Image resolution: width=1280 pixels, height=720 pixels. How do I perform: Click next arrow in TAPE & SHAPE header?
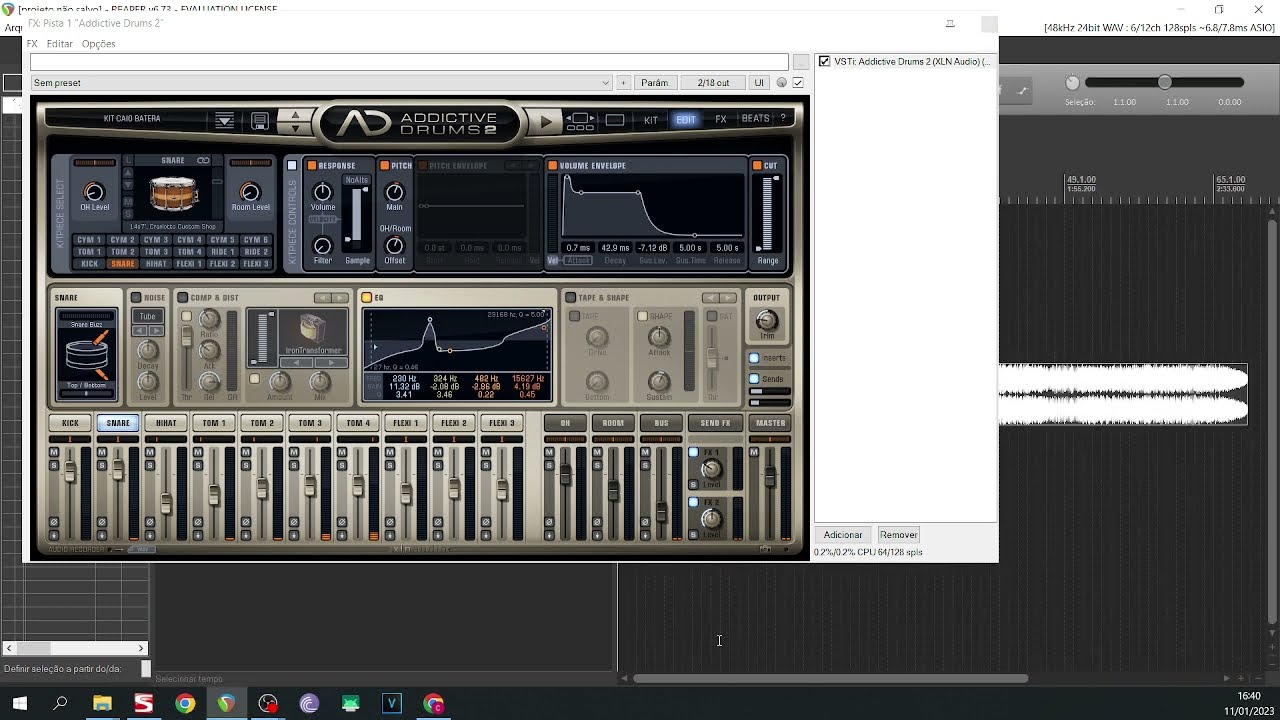(x=727, y=298)
